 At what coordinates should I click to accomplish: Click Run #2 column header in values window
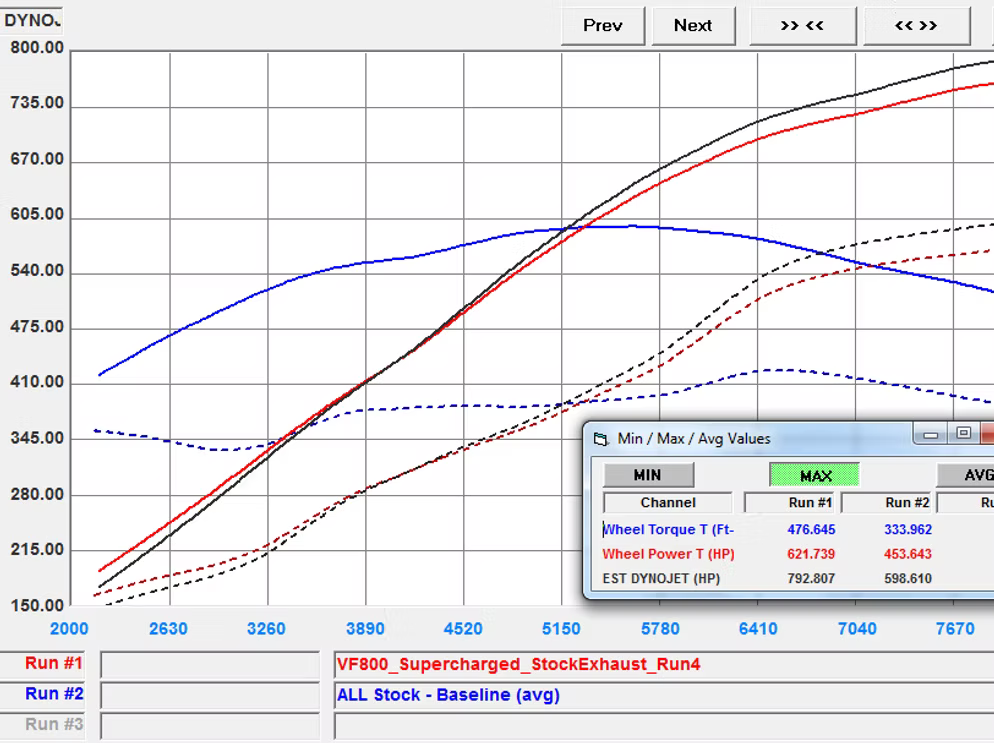(908, 503)
